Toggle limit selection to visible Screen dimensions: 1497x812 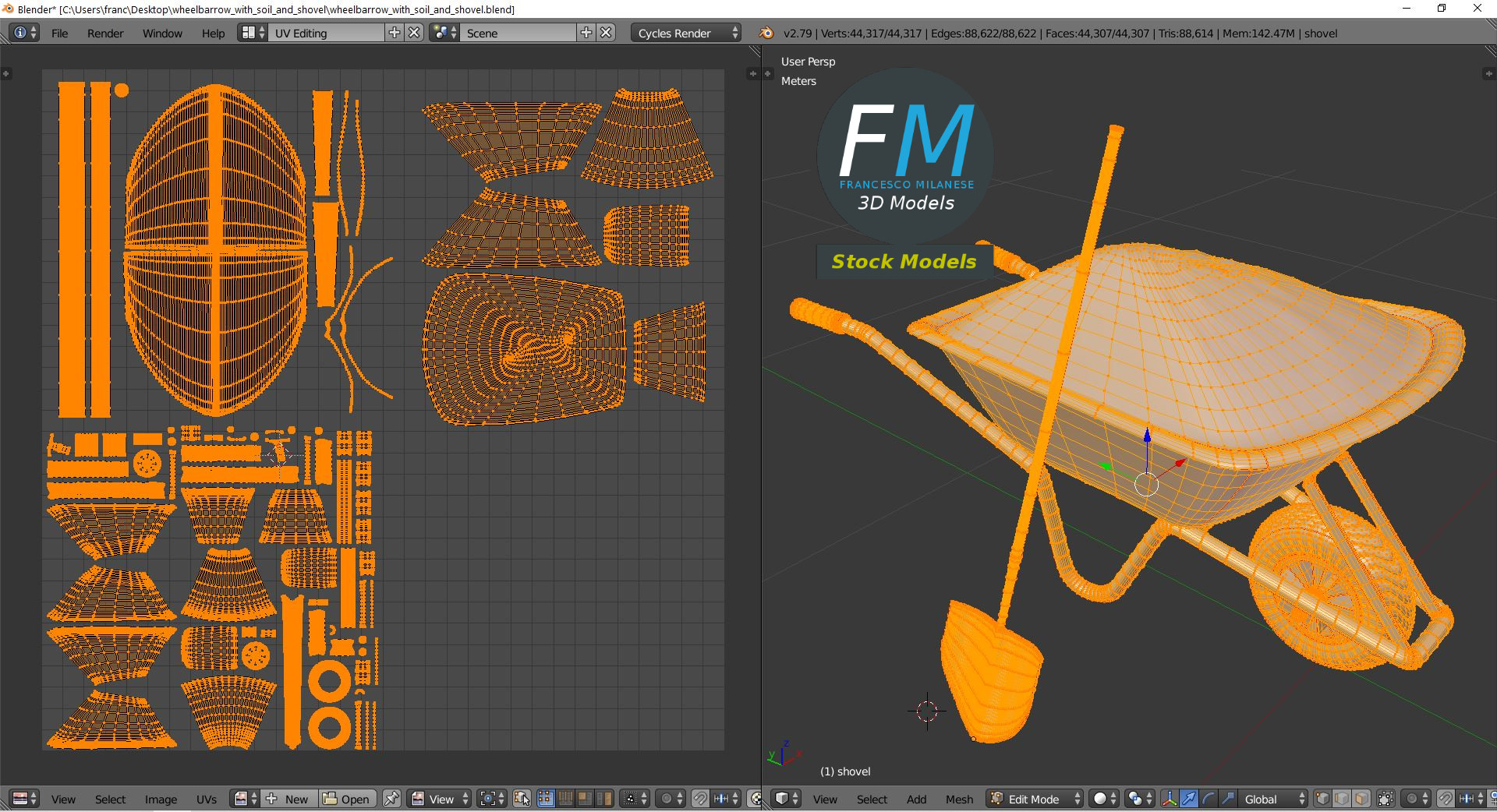(1386, 799)
